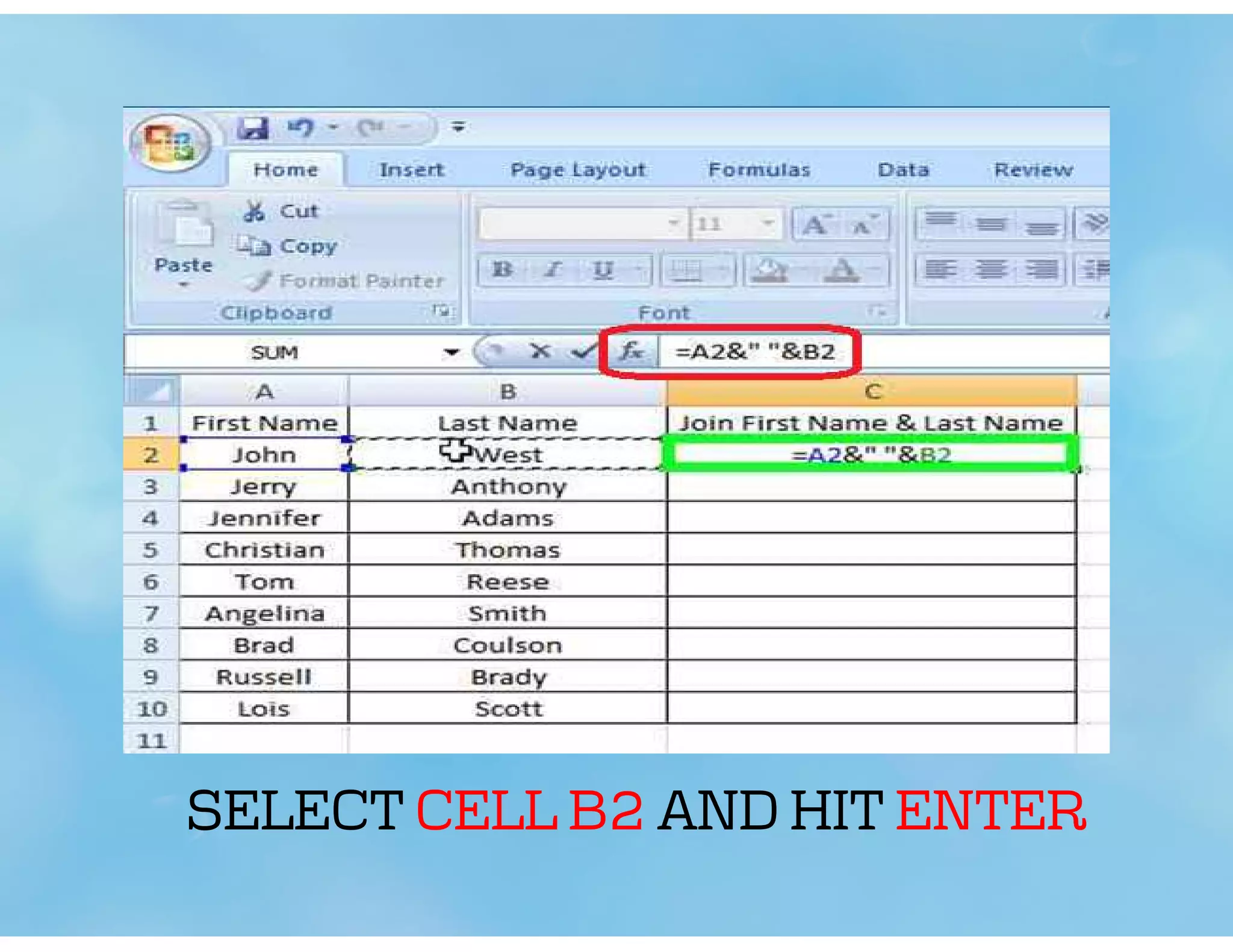Open the Page Layout tab
The image size is (1233, 952).
(577, 170)
